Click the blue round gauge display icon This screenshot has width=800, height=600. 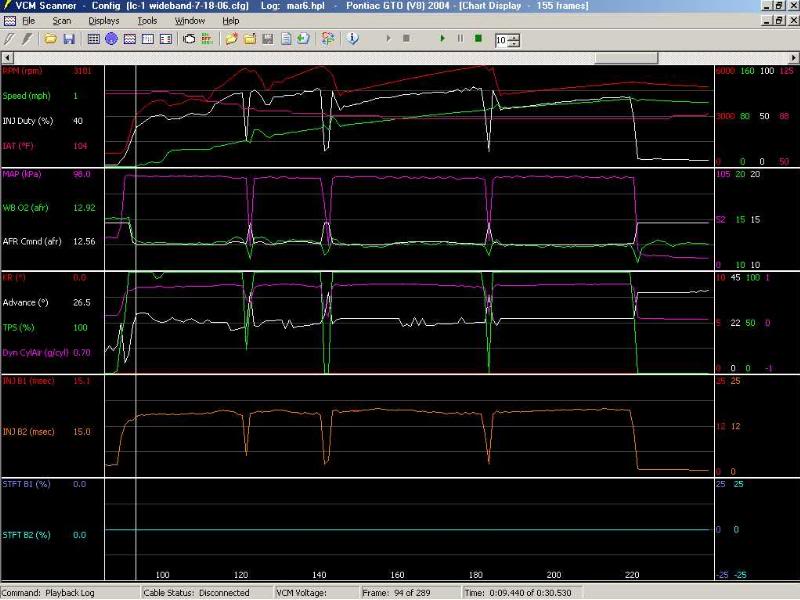point(112,39)
